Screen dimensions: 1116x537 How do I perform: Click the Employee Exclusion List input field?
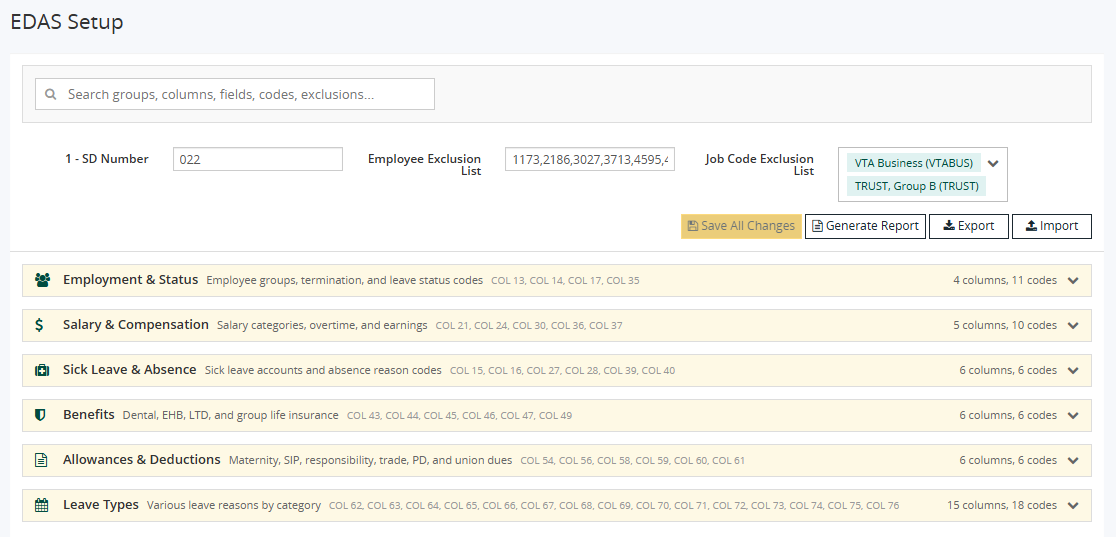(x=589, y=160)
